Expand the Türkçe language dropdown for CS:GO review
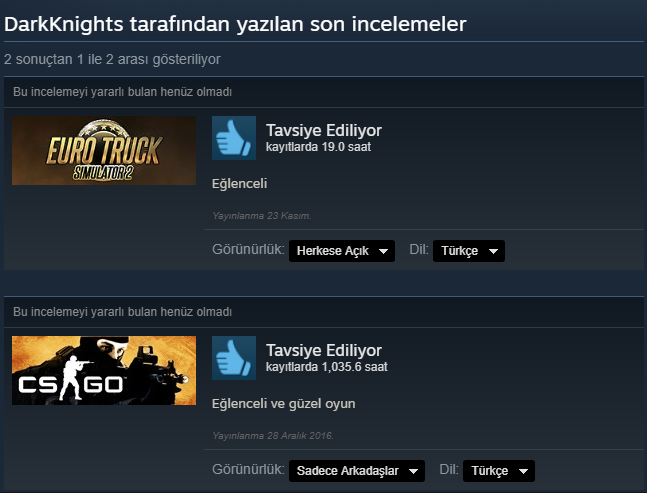The height and width of the screenshot is (493, 647). click(x=499, y=471)
